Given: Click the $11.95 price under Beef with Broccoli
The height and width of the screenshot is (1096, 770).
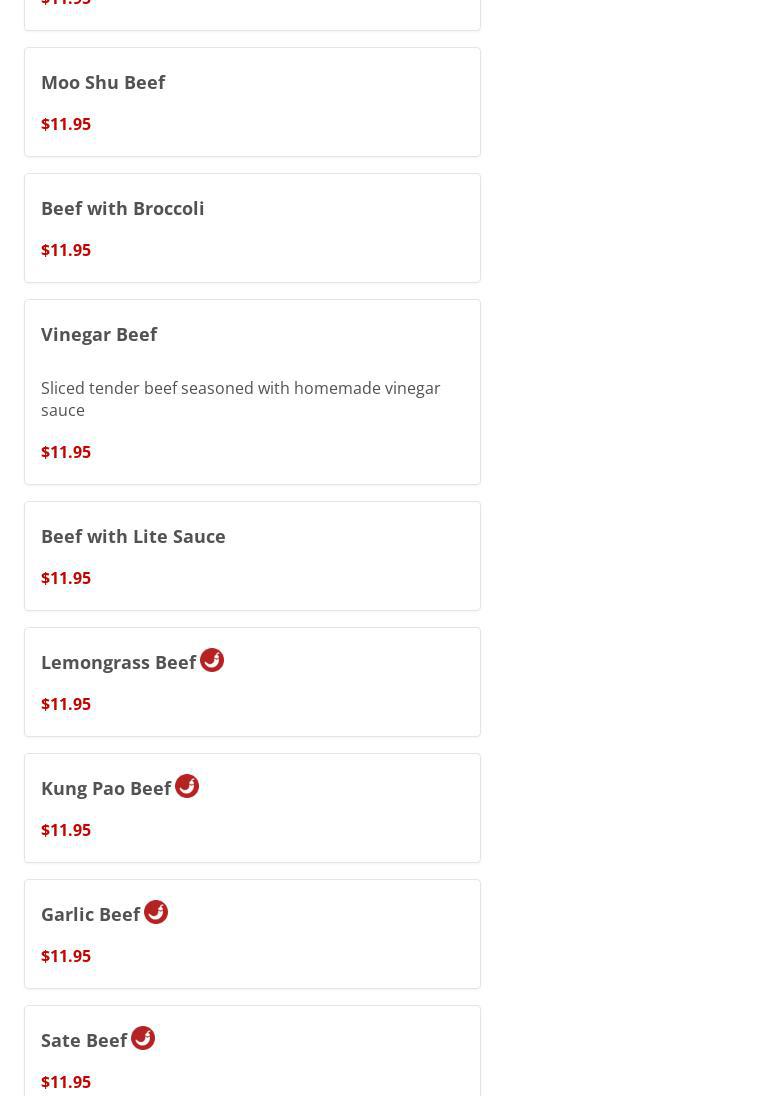Looking at the screenshot, I should coord(66,250).
